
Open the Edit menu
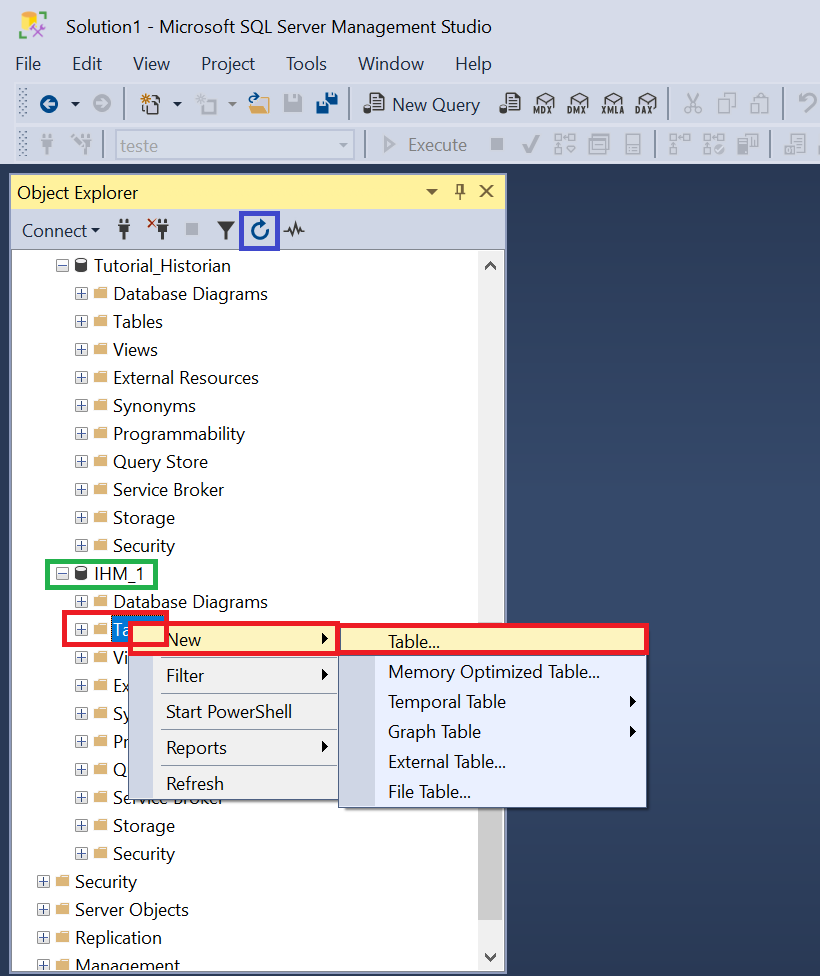[x=87, y=63]
